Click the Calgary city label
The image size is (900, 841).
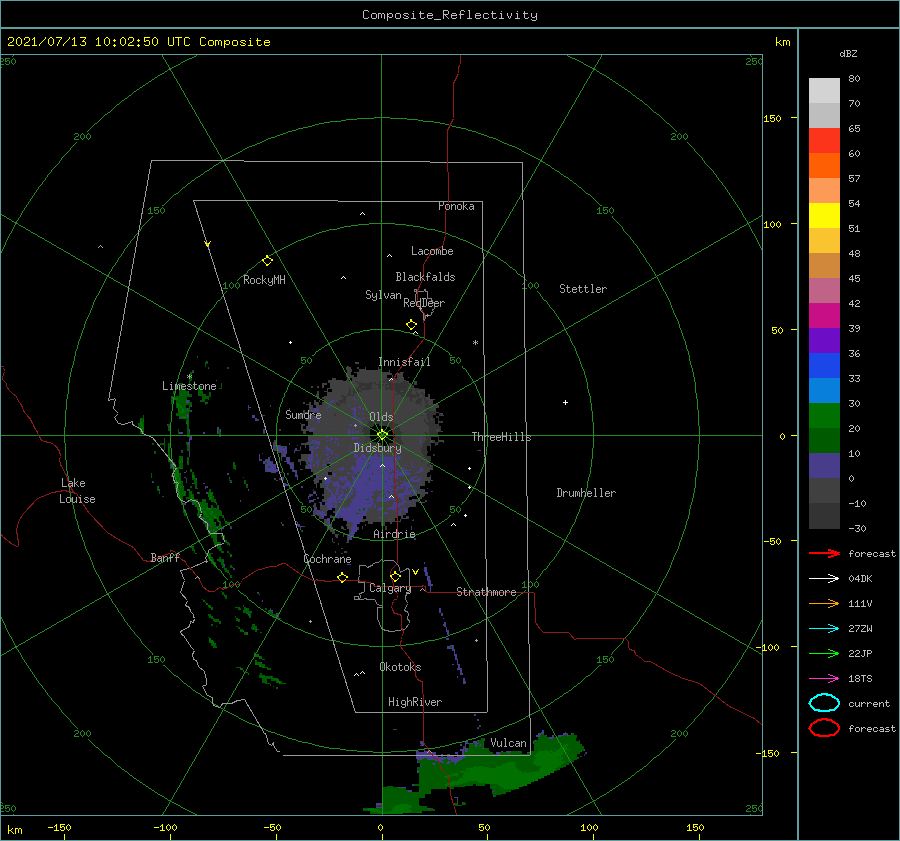tap(390, 588)
